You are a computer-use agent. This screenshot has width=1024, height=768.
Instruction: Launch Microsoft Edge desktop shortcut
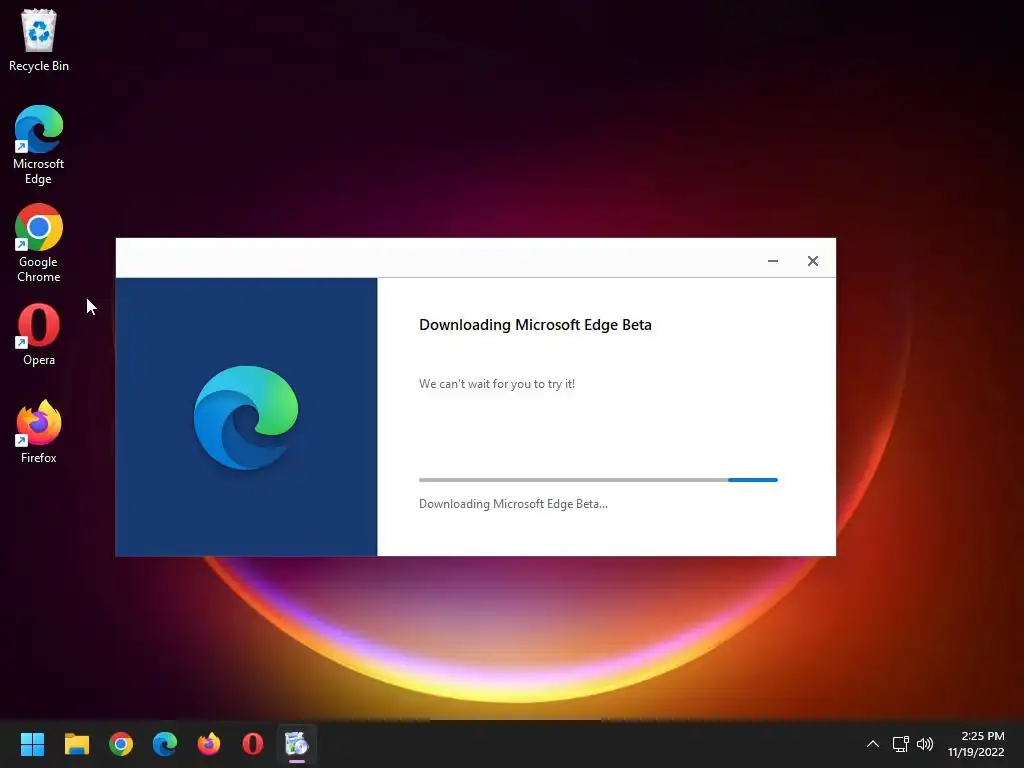click(x=39, y=145)
